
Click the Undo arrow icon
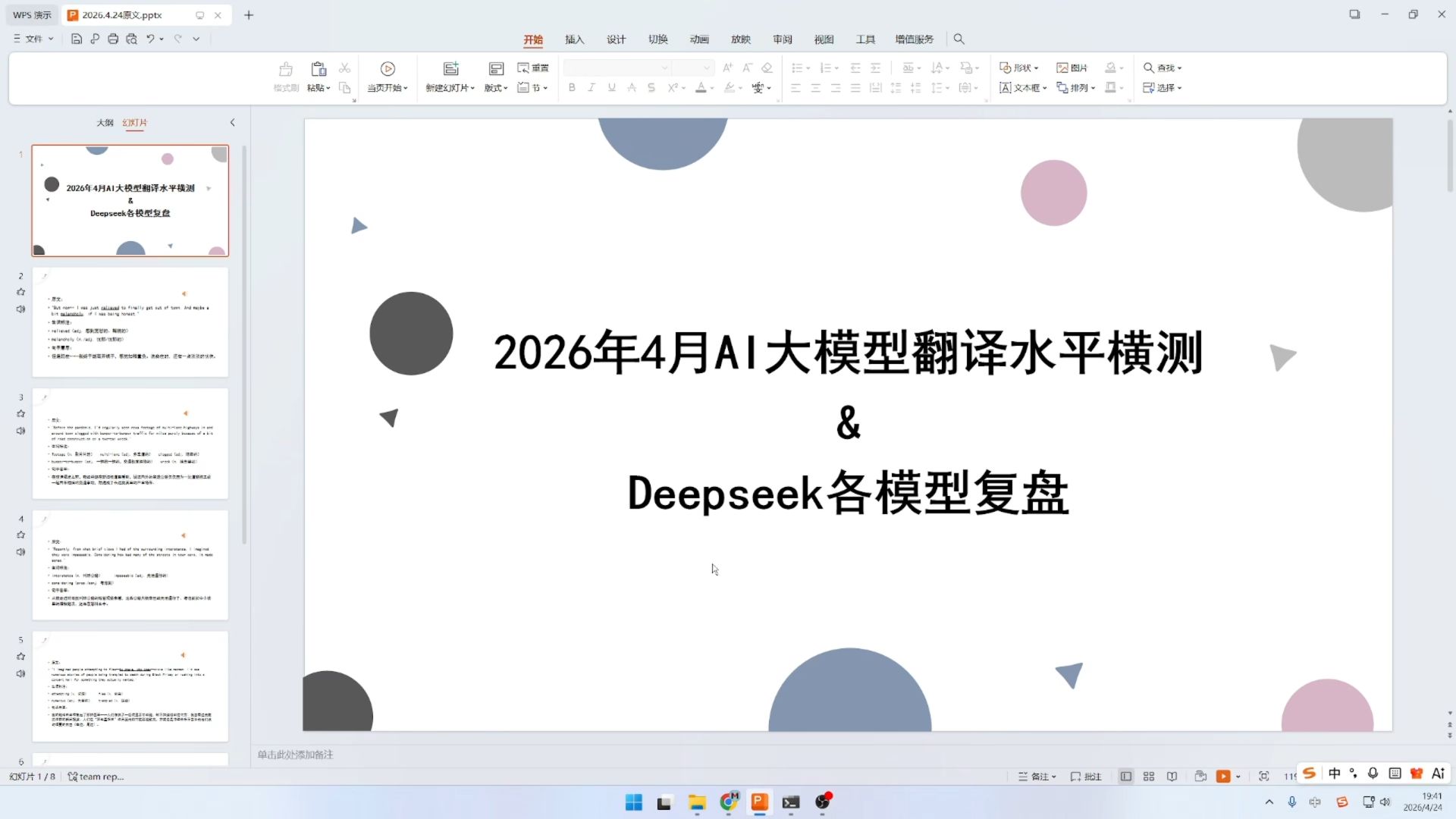(150, 39)
